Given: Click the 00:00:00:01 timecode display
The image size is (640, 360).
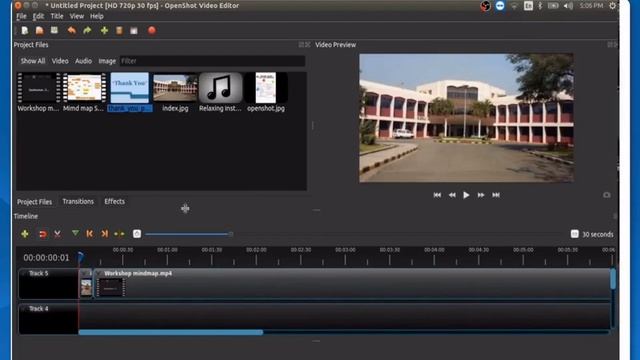Looking at the screenshot, I should 46,258.
